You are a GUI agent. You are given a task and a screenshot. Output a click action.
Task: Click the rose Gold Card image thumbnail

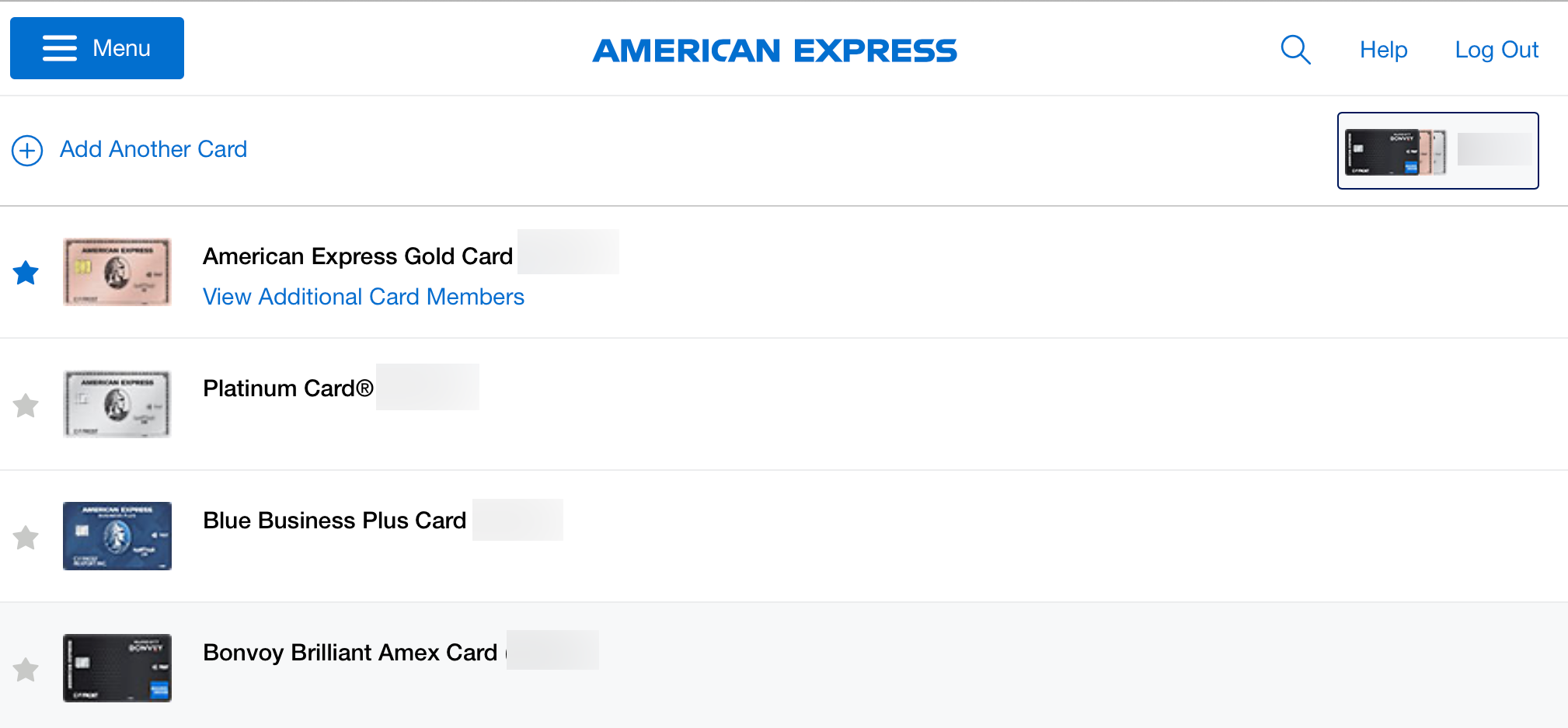(117, 272)
